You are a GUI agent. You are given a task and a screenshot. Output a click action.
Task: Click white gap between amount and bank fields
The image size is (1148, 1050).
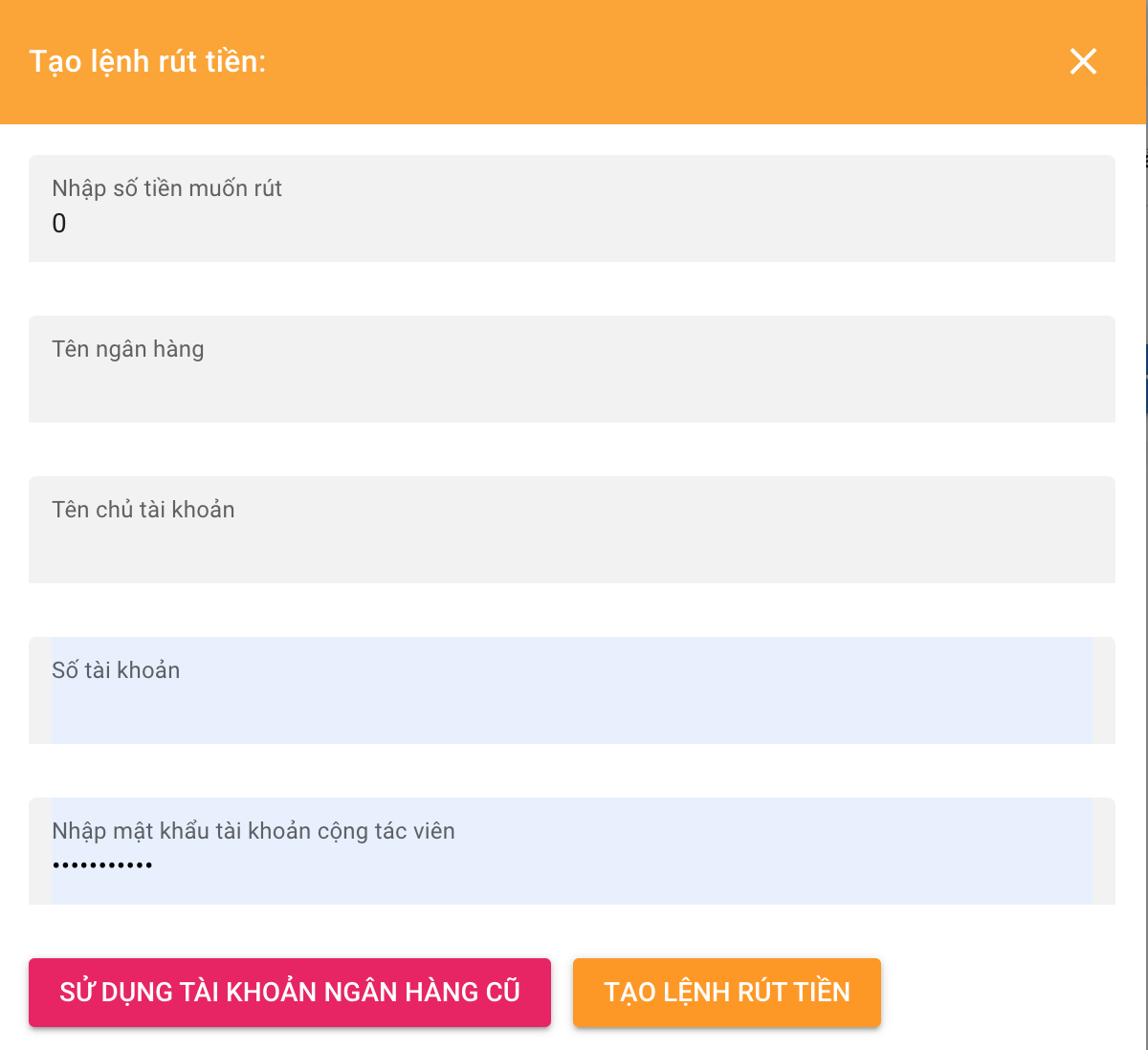coord(574,289)
